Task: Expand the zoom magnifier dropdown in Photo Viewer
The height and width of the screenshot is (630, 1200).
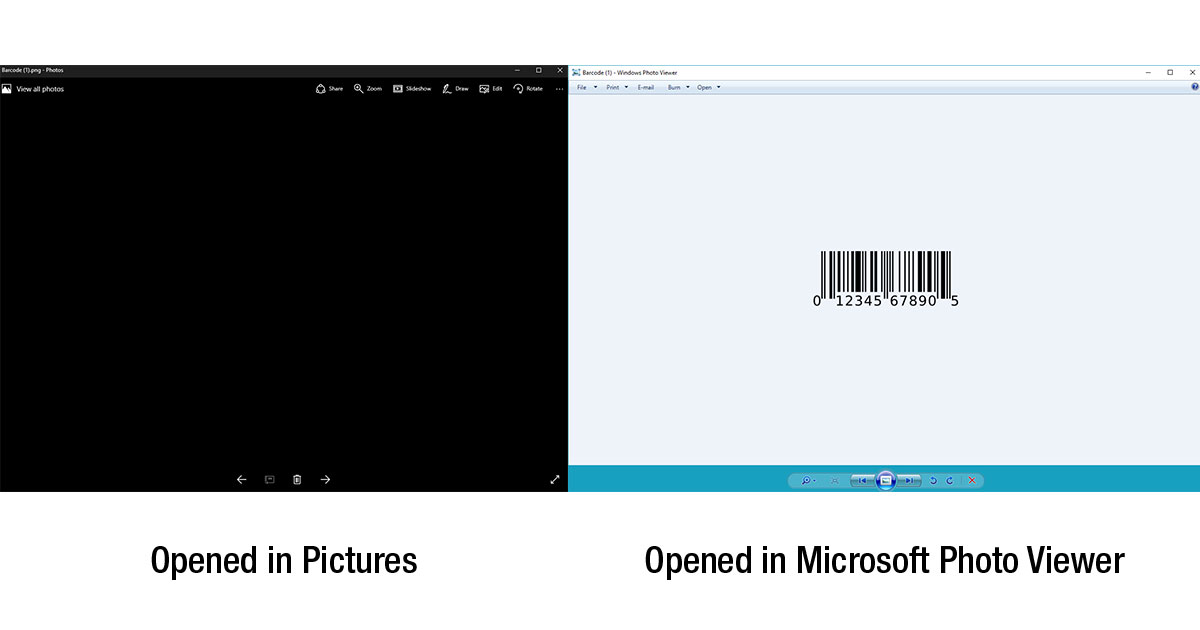Action: coord(813,480)
